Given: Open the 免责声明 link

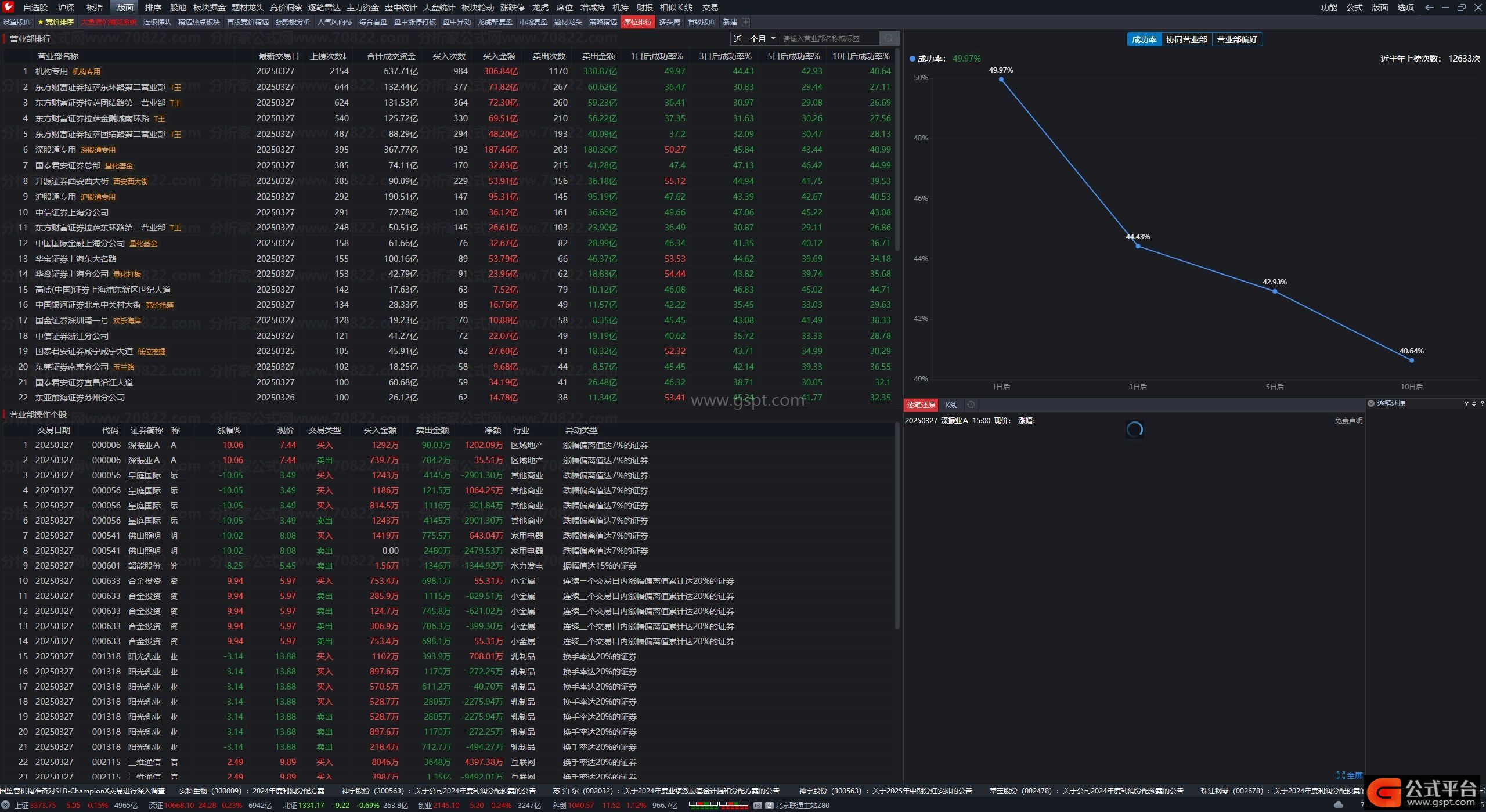Looking at the screenshot, I should point(1348,421).
